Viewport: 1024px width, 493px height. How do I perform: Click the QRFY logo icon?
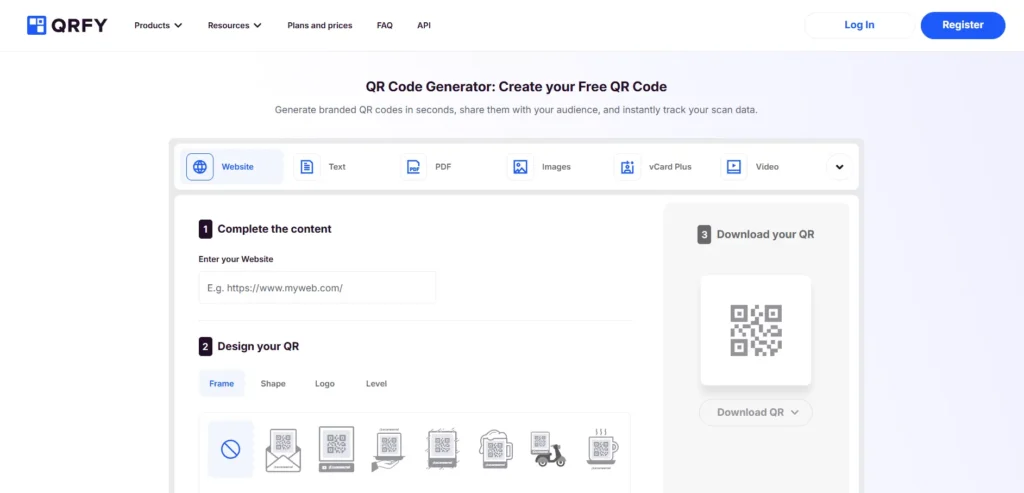pyautogui.click(x=37, y=25)
